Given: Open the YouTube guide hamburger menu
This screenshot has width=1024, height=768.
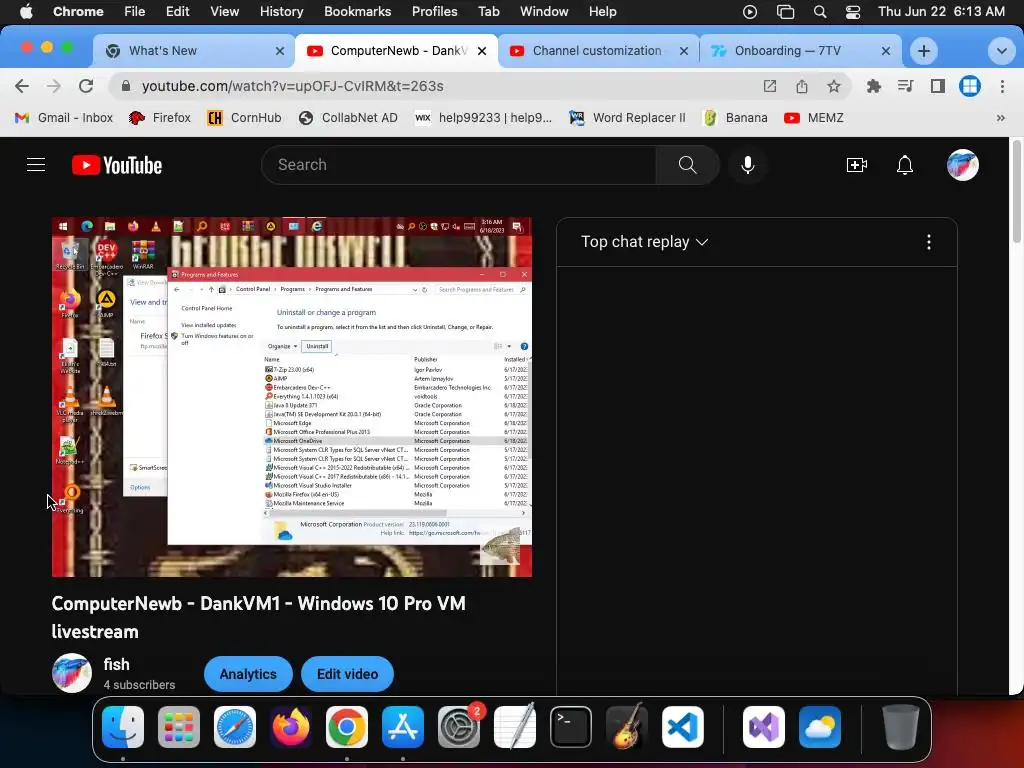Looking at the screenshot, I should (36, 165).
